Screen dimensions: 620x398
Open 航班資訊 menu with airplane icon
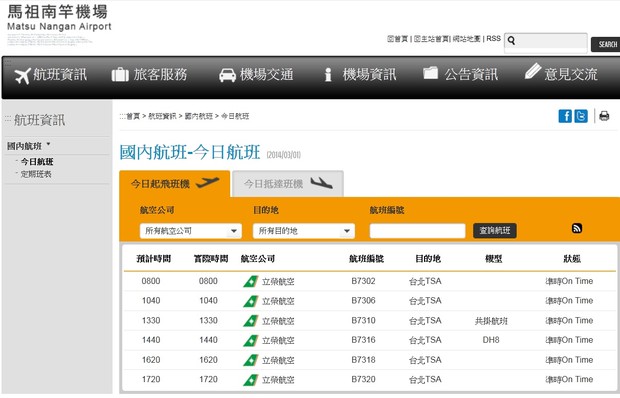click(51, 75)
